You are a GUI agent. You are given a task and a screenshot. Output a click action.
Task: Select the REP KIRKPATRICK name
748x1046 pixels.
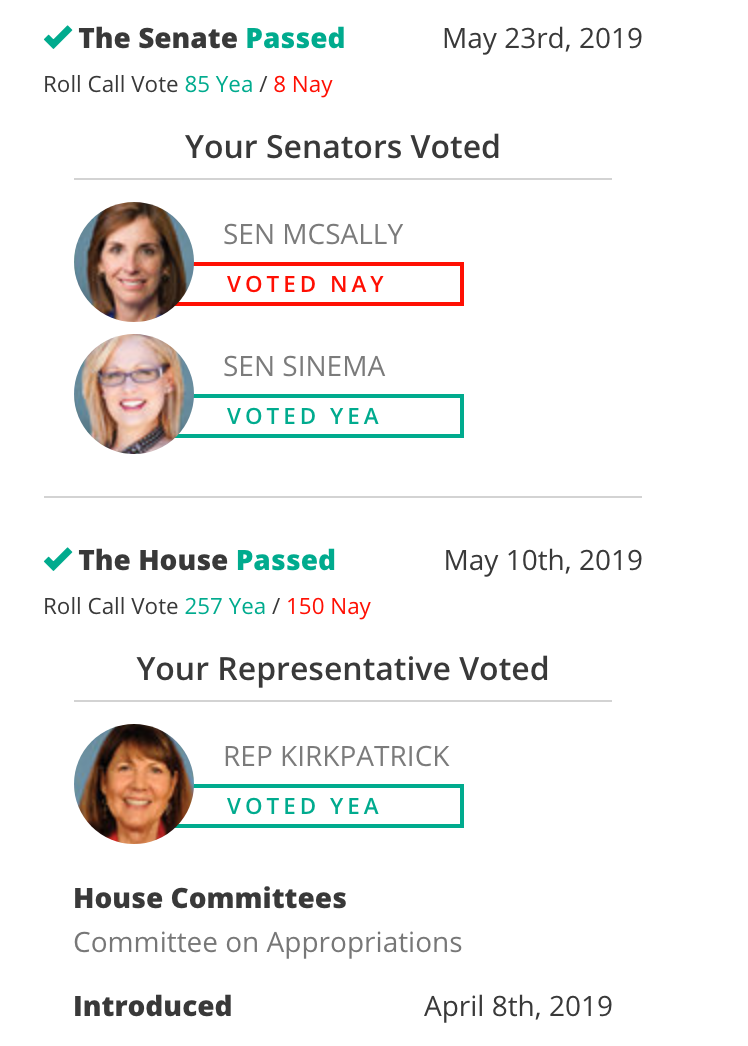point(336,756)
